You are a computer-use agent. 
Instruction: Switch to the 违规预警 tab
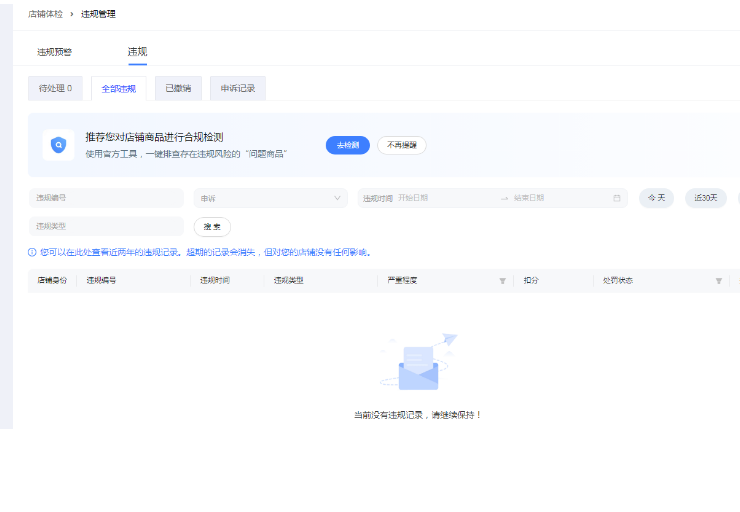[x=54, y=51]
